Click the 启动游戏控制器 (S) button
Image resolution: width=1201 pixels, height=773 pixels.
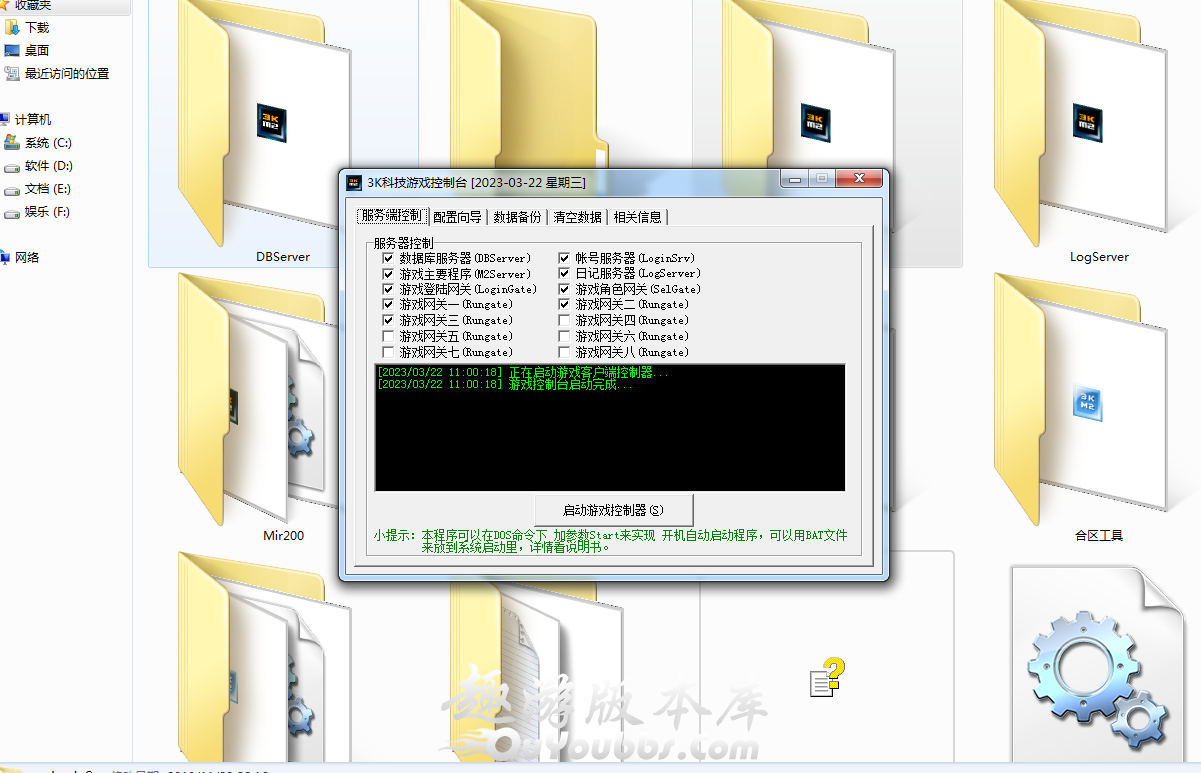(613, 510)
